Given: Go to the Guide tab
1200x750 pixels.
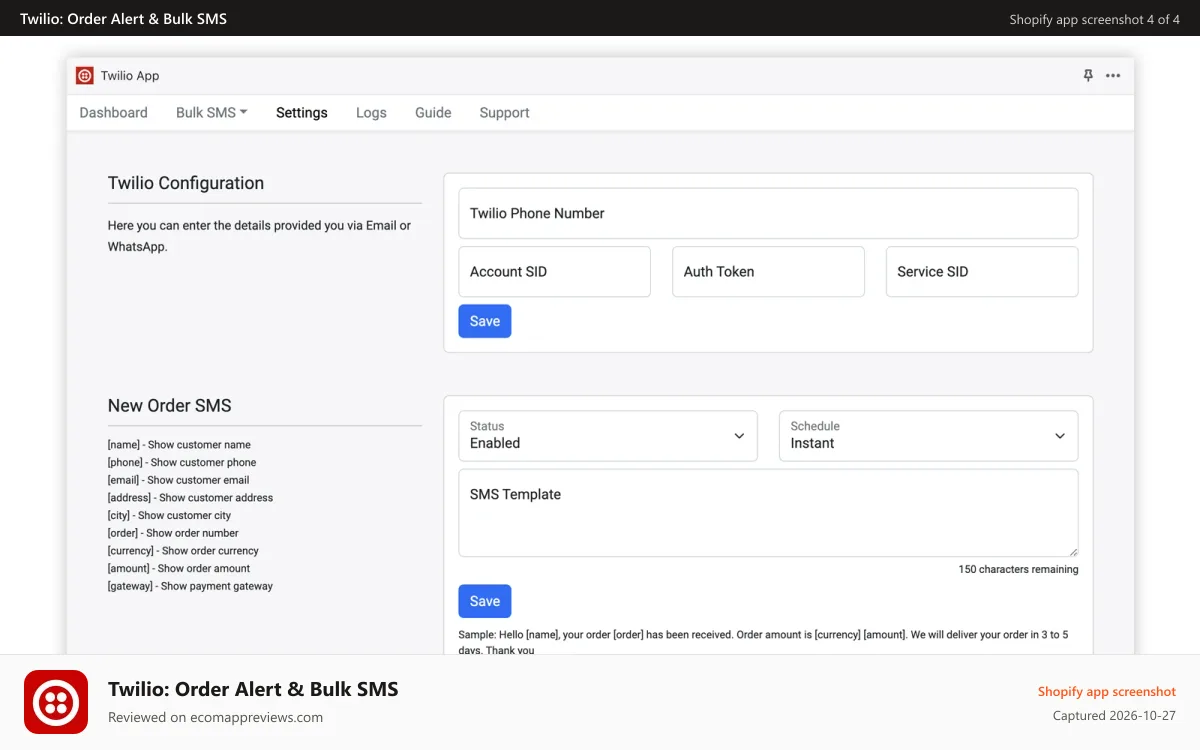Looking at the screenshot, I should point(433,113).
